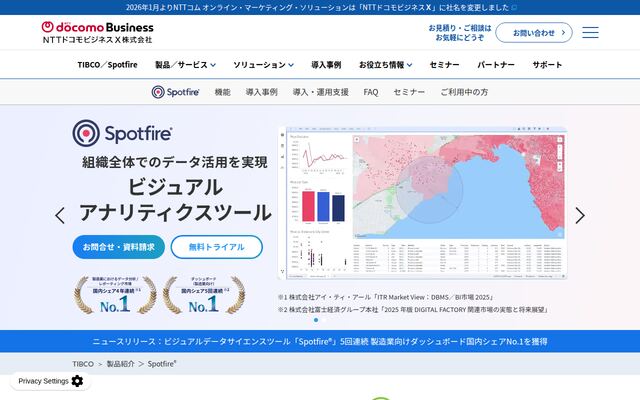The height and width of the screenshot is (400, 640).
Task: Select 導入・運用支援 in sub navigation
Action: tap(320, 92)
